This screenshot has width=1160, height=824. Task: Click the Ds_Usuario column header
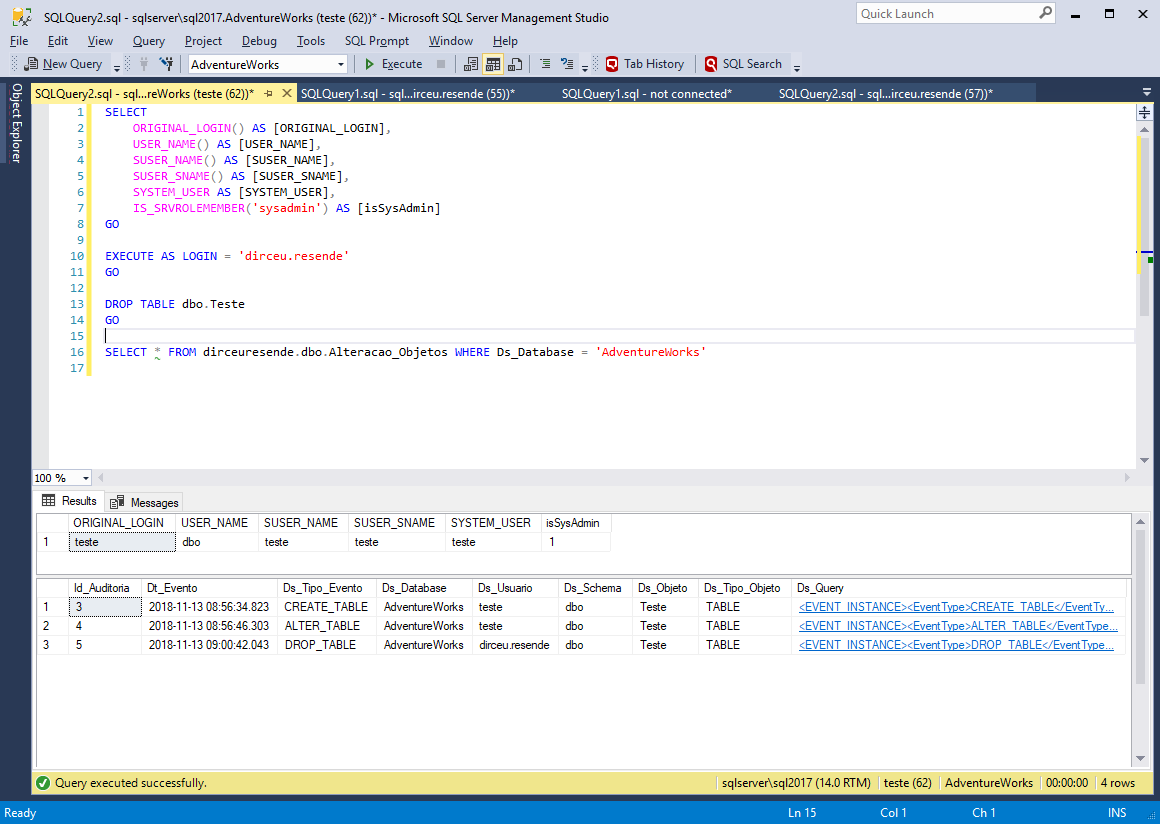click(x=515, y=588)
